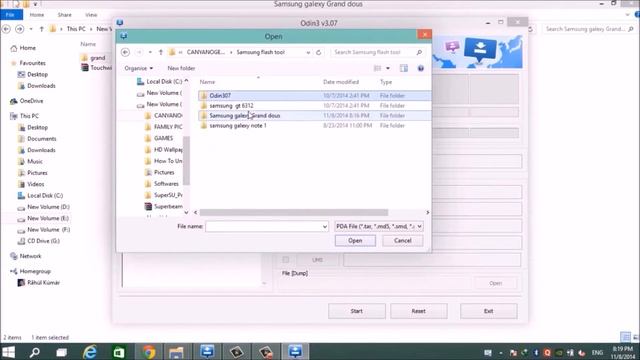
Task: Open PDA File type filter dropdown
Action: [x=379, y=227]
